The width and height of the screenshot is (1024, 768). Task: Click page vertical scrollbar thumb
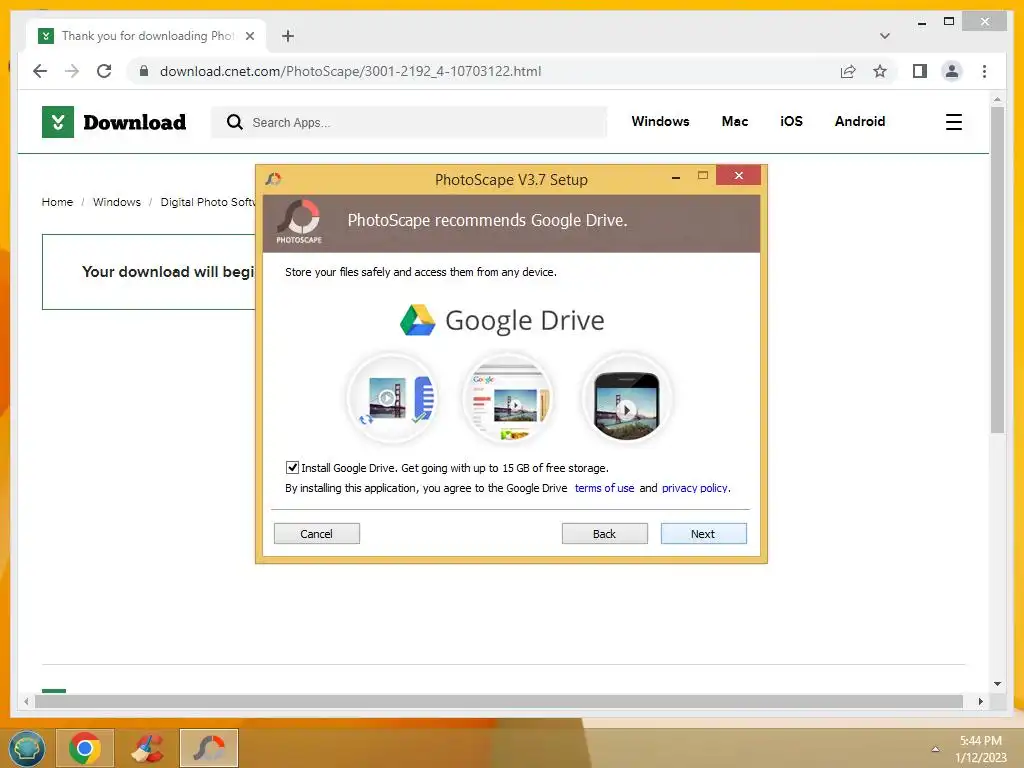[x=997, y=270]
